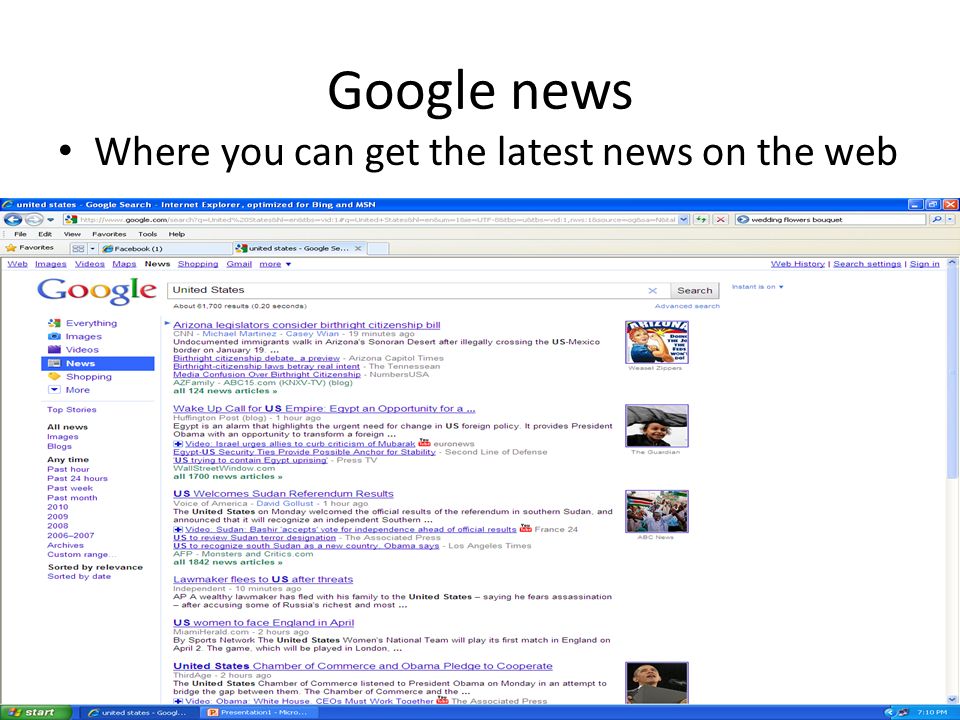Open the address bar history dropdown
Viewport: 960px width, 720px height.
click(684, 219)
